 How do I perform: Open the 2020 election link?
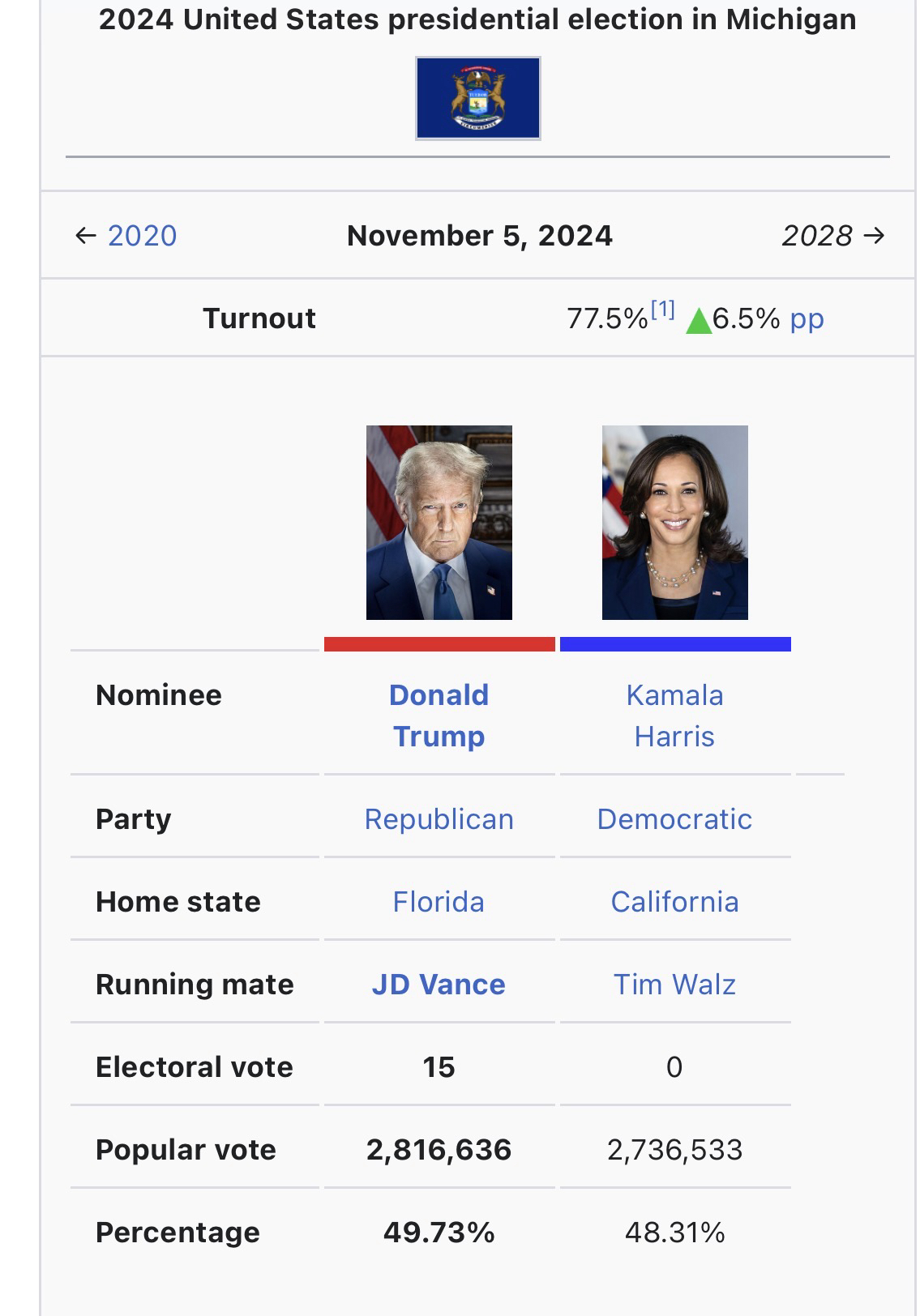click(142, 236)
